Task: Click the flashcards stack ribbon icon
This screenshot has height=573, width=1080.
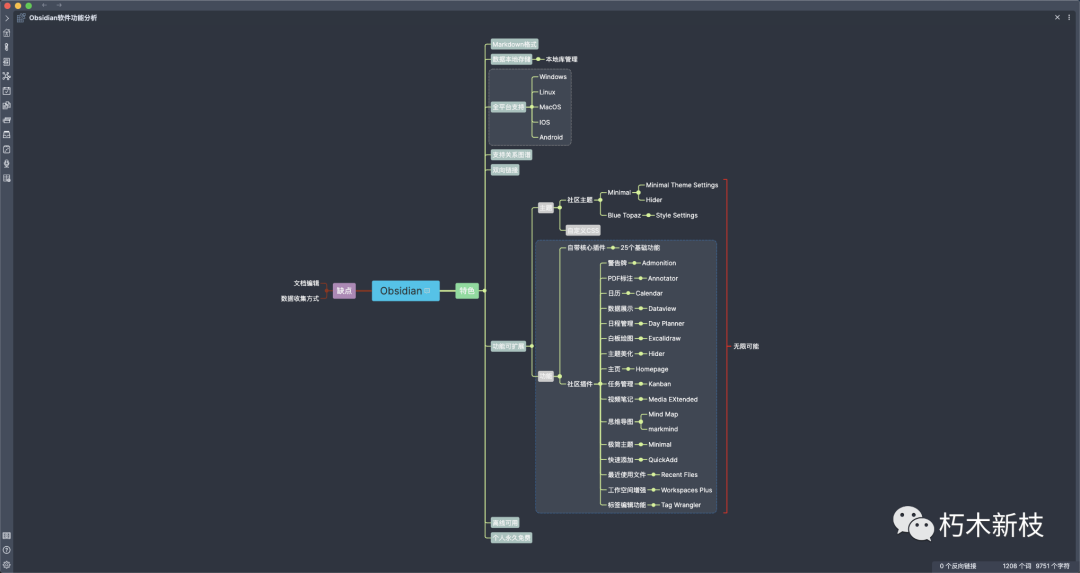Action: [7, 120]
